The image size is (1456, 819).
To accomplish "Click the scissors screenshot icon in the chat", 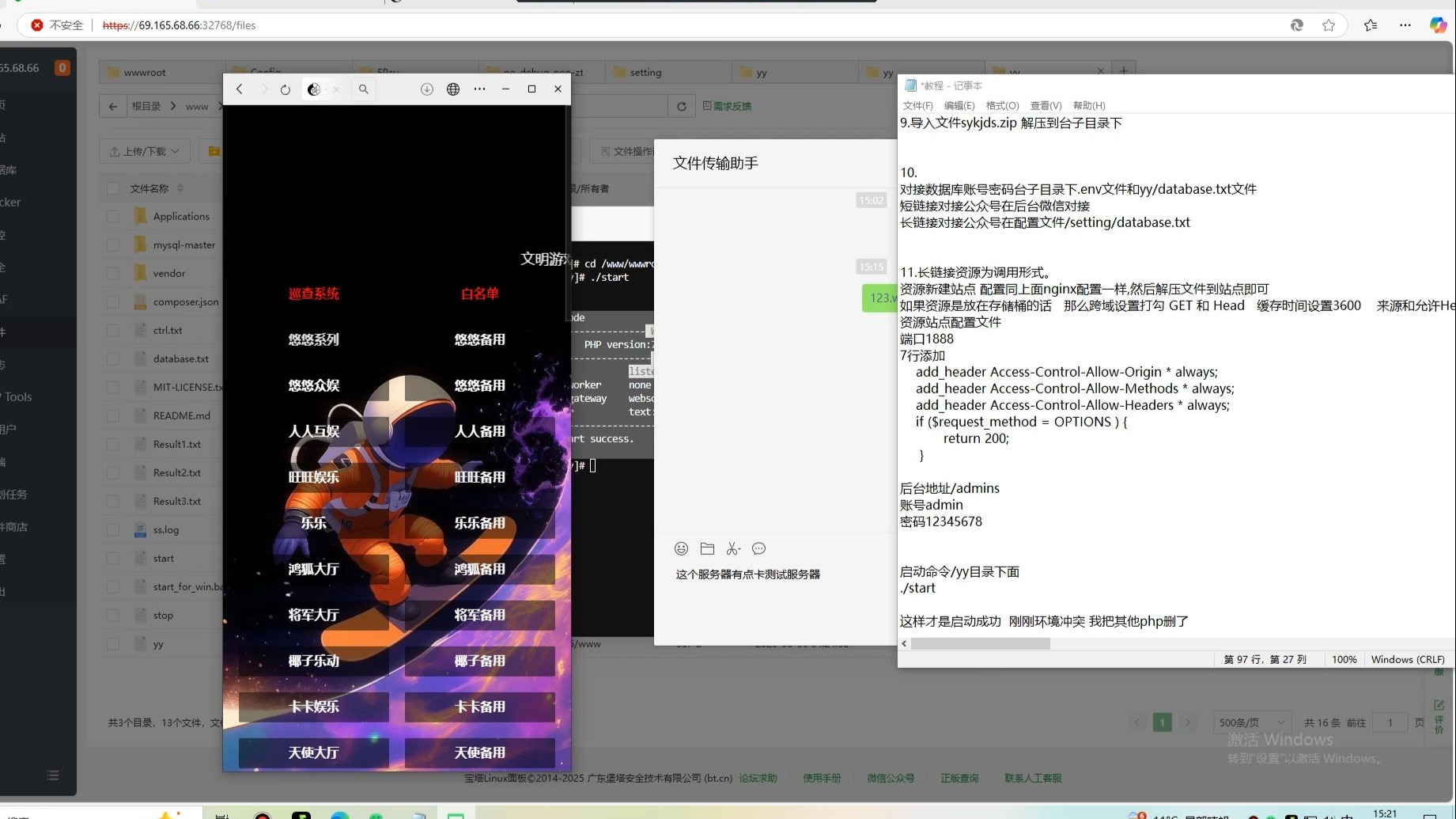I will (x=733, y=548).
